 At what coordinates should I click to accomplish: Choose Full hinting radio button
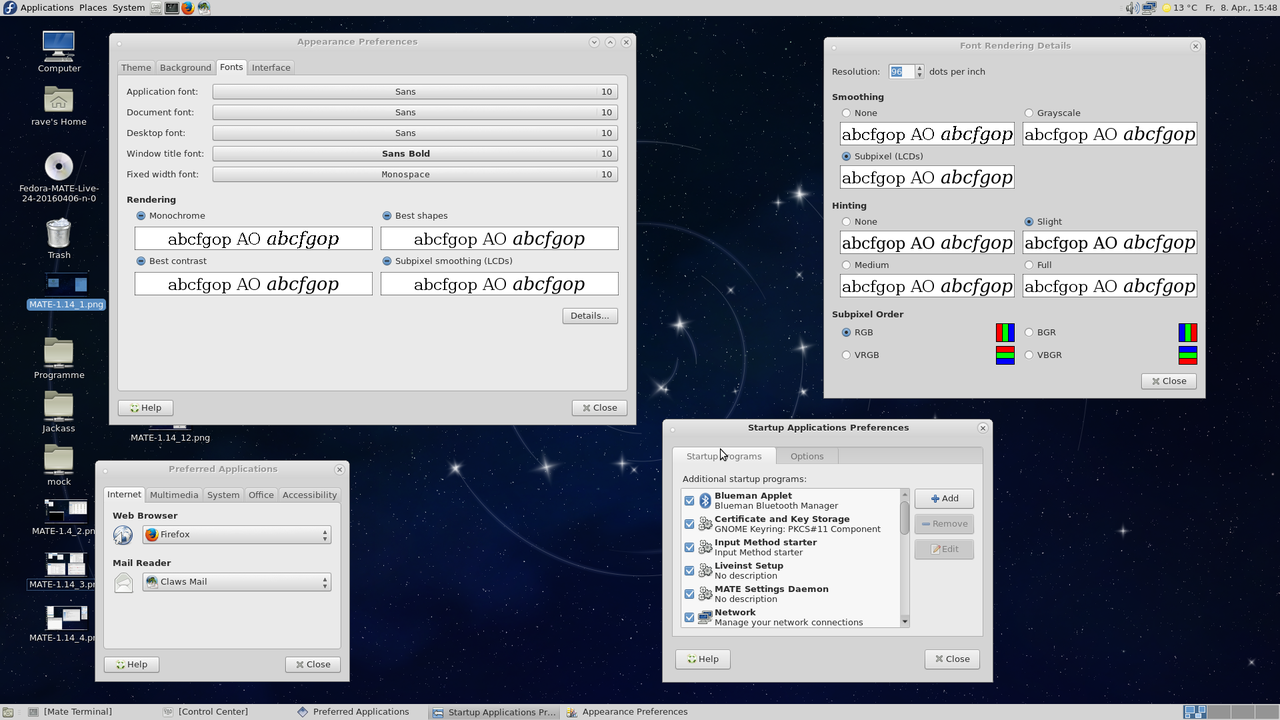click(1029, 265)
